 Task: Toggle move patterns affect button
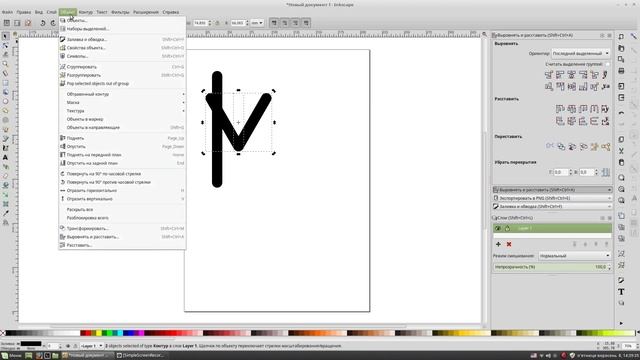coord(306,23)
